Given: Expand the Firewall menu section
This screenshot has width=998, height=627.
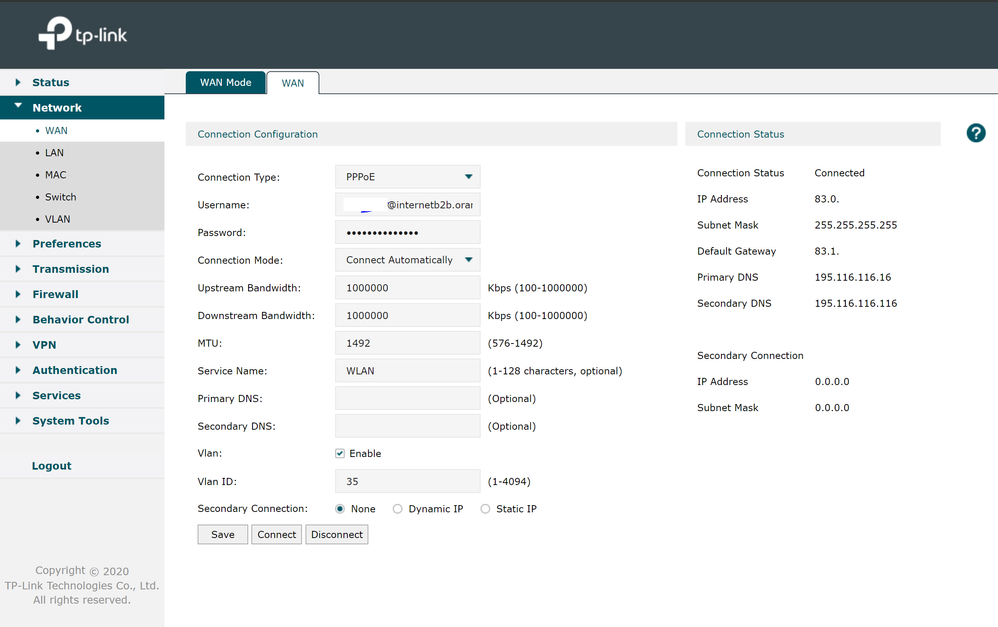Looking at the screenshot, I should [55, 294].
